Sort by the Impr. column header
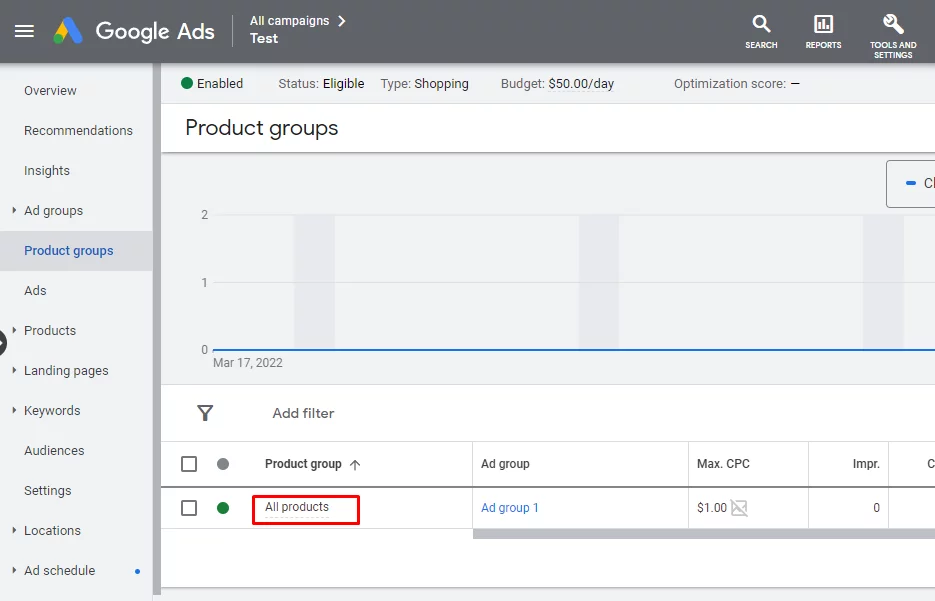This screenshot has height=601, width=935. [866, 464]
